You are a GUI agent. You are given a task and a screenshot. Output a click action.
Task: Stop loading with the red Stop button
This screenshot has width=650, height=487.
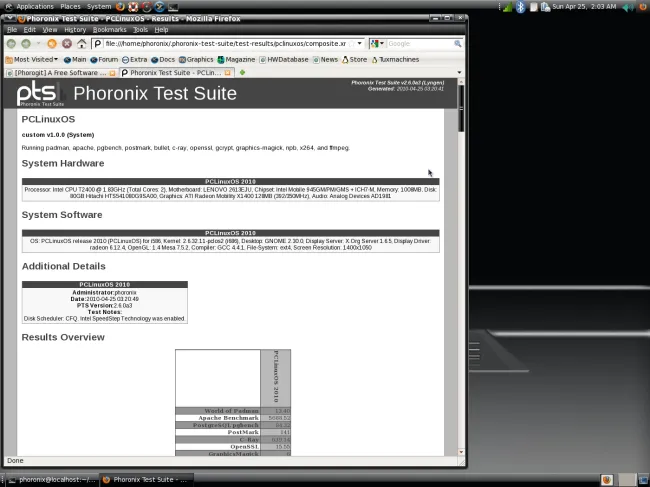67,44
